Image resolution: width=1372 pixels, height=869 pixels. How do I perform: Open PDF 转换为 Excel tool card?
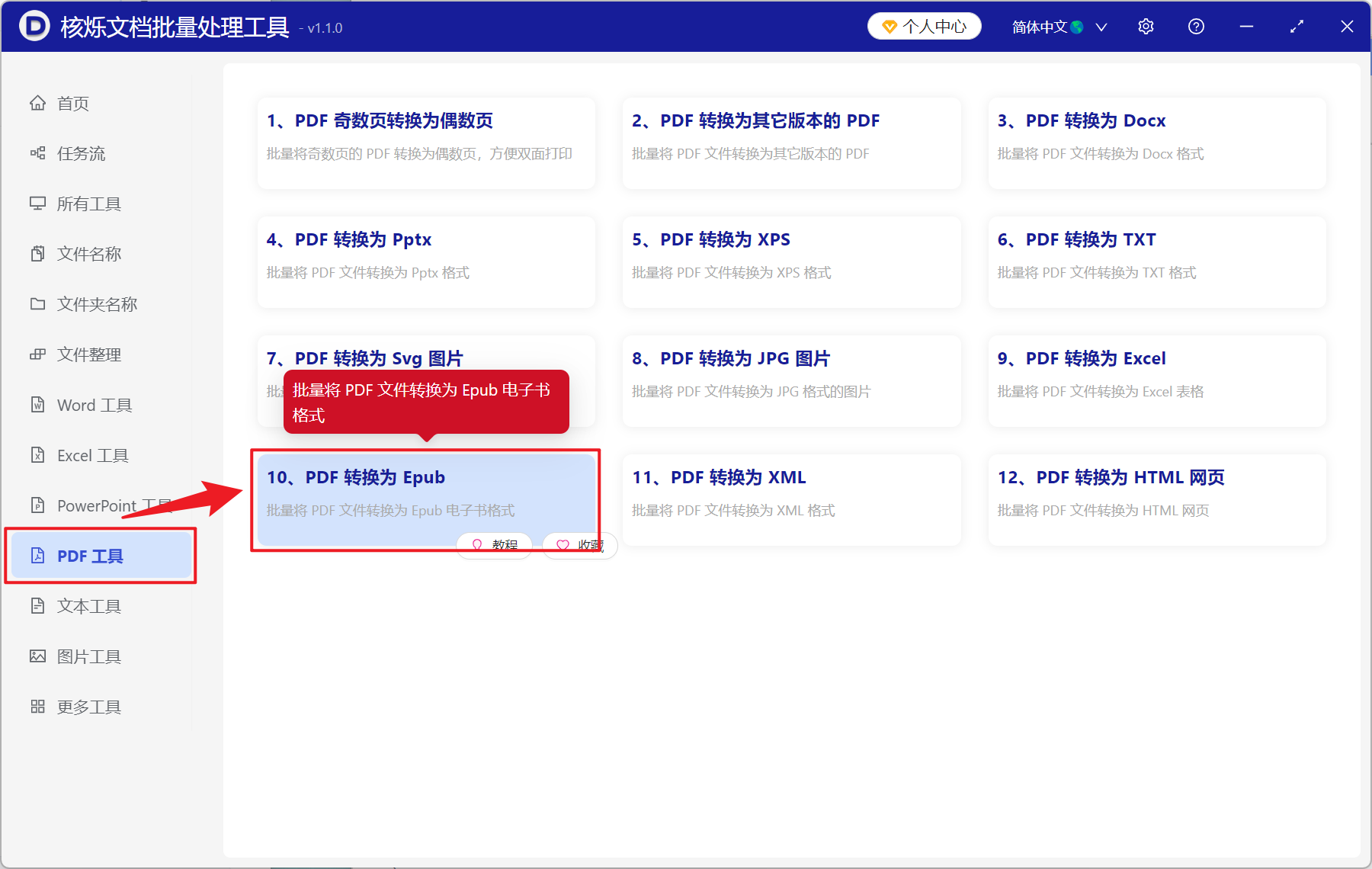1157,381
